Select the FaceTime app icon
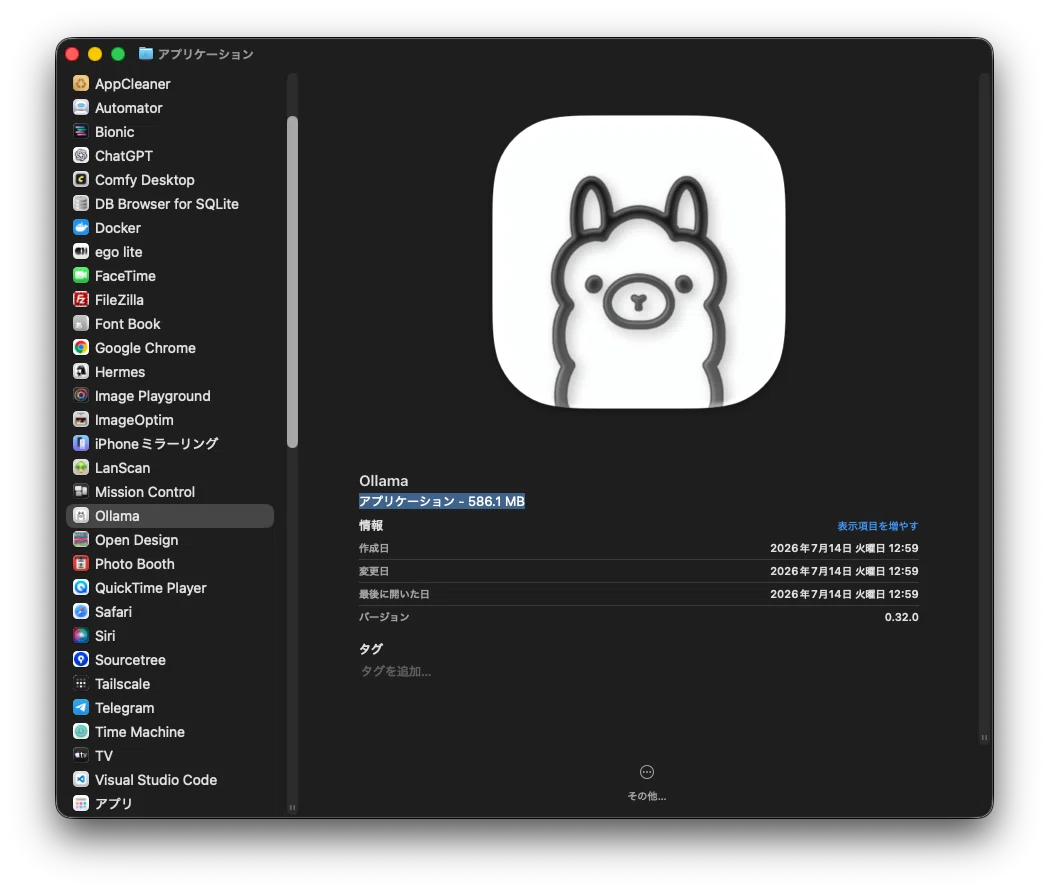This screenshot has height=892, width=1049. [81, 276]
